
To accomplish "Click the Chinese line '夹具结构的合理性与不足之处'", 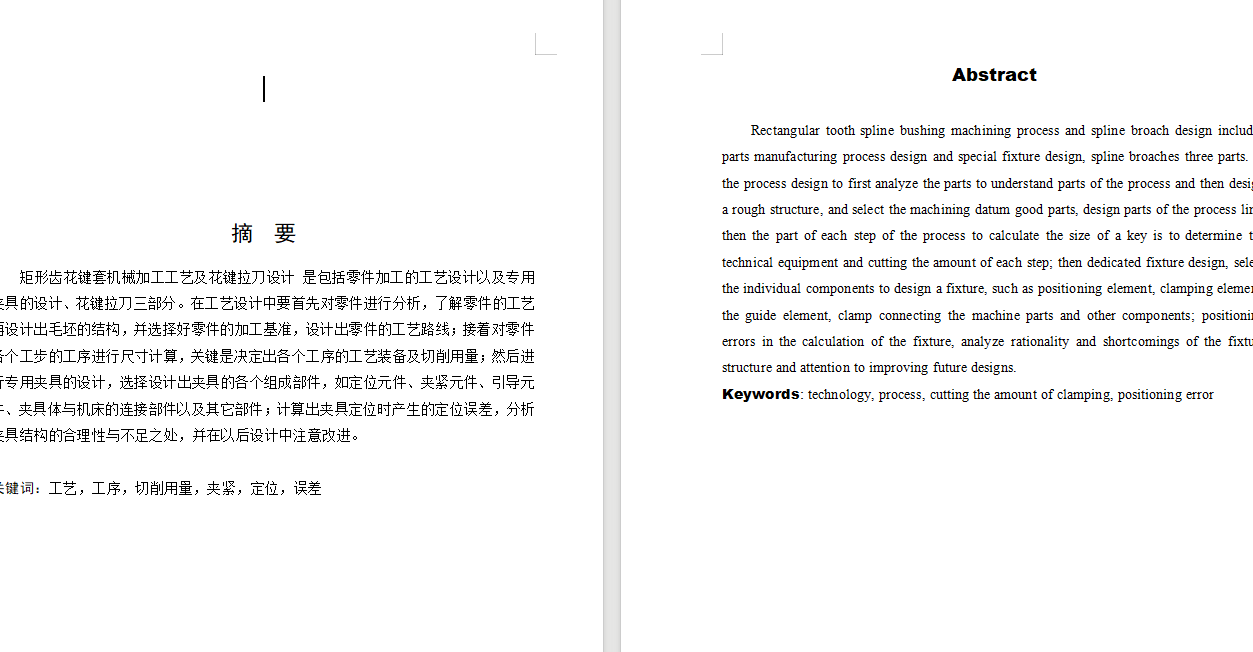I will point(180,435).
